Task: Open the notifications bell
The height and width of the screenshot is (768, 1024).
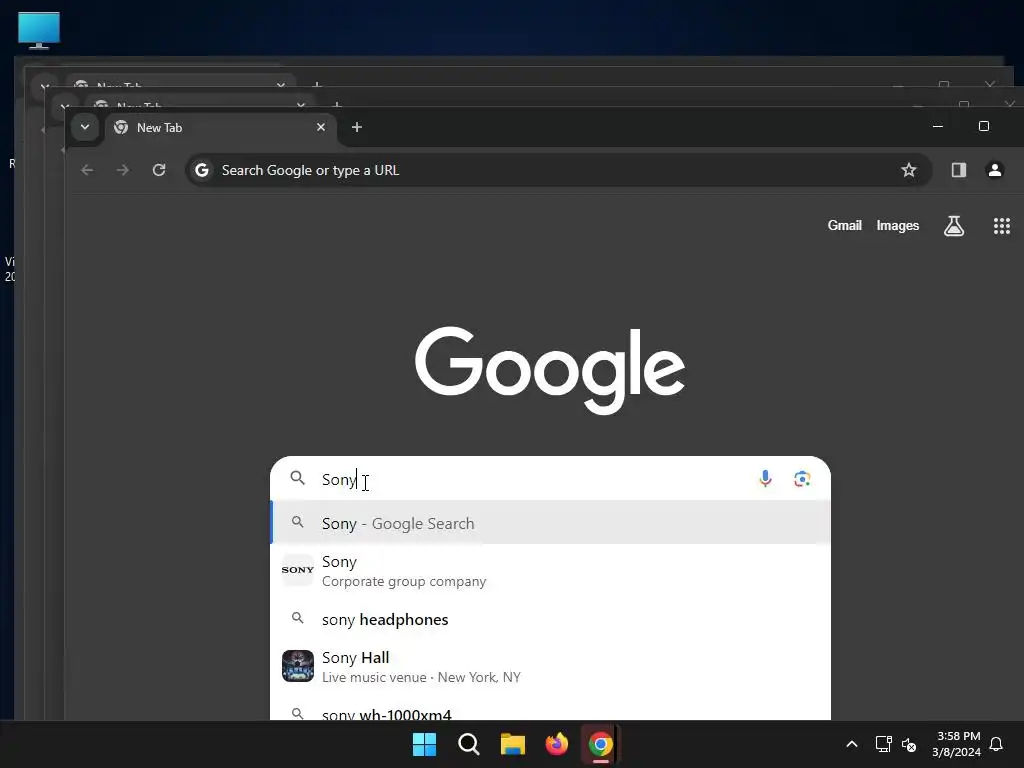Action: (x=997, y=744)
